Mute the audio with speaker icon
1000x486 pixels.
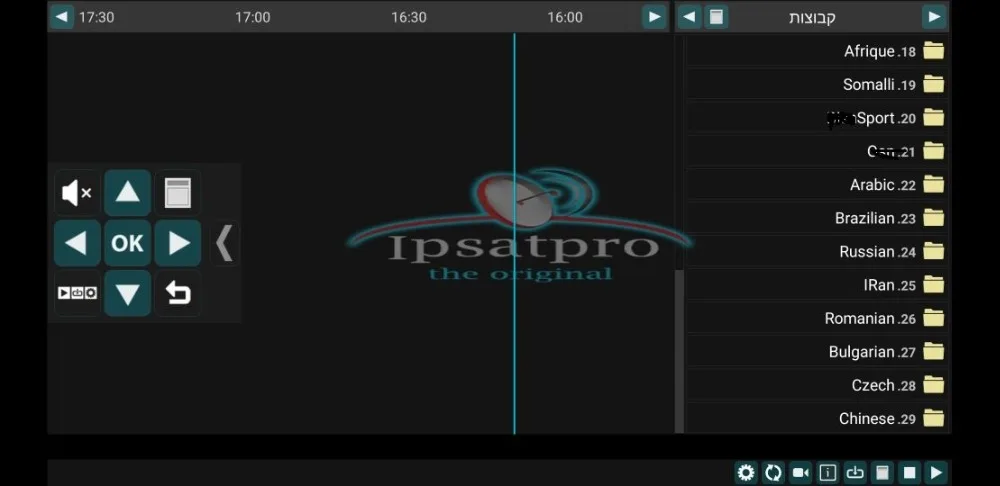click(77, 193)
